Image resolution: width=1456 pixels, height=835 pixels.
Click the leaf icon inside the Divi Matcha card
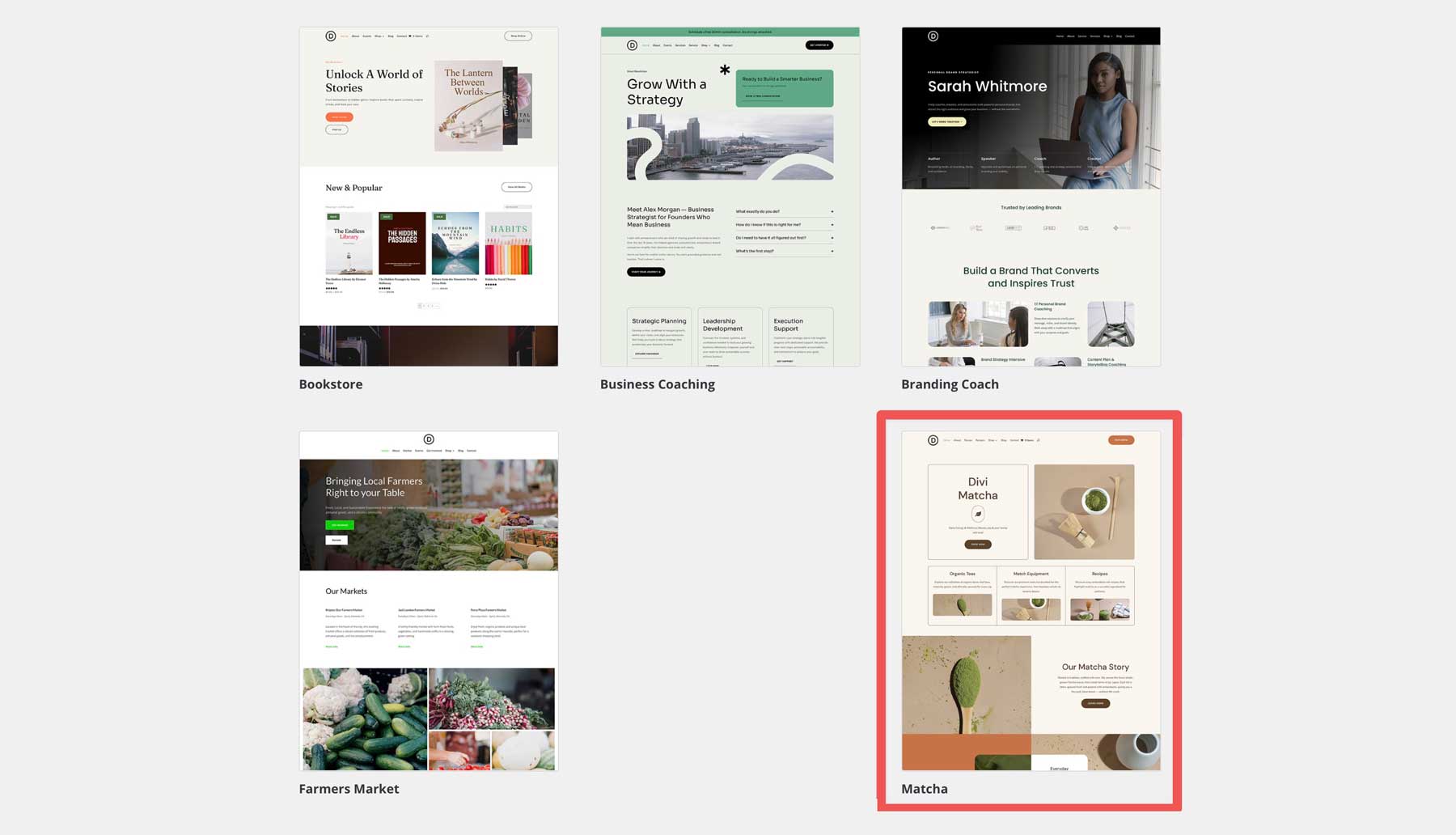tap(977, 513)
